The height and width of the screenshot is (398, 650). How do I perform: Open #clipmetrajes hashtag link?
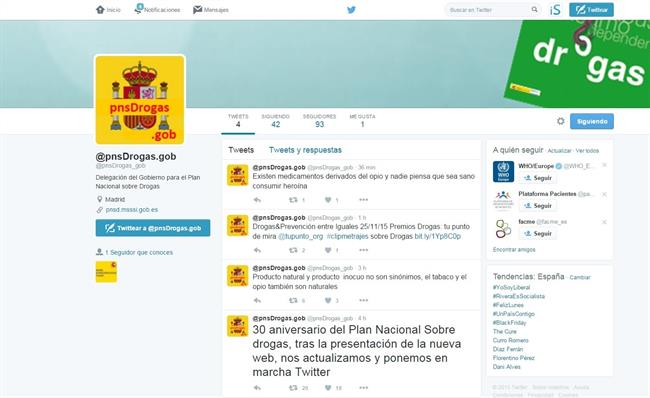coord(347,236)
